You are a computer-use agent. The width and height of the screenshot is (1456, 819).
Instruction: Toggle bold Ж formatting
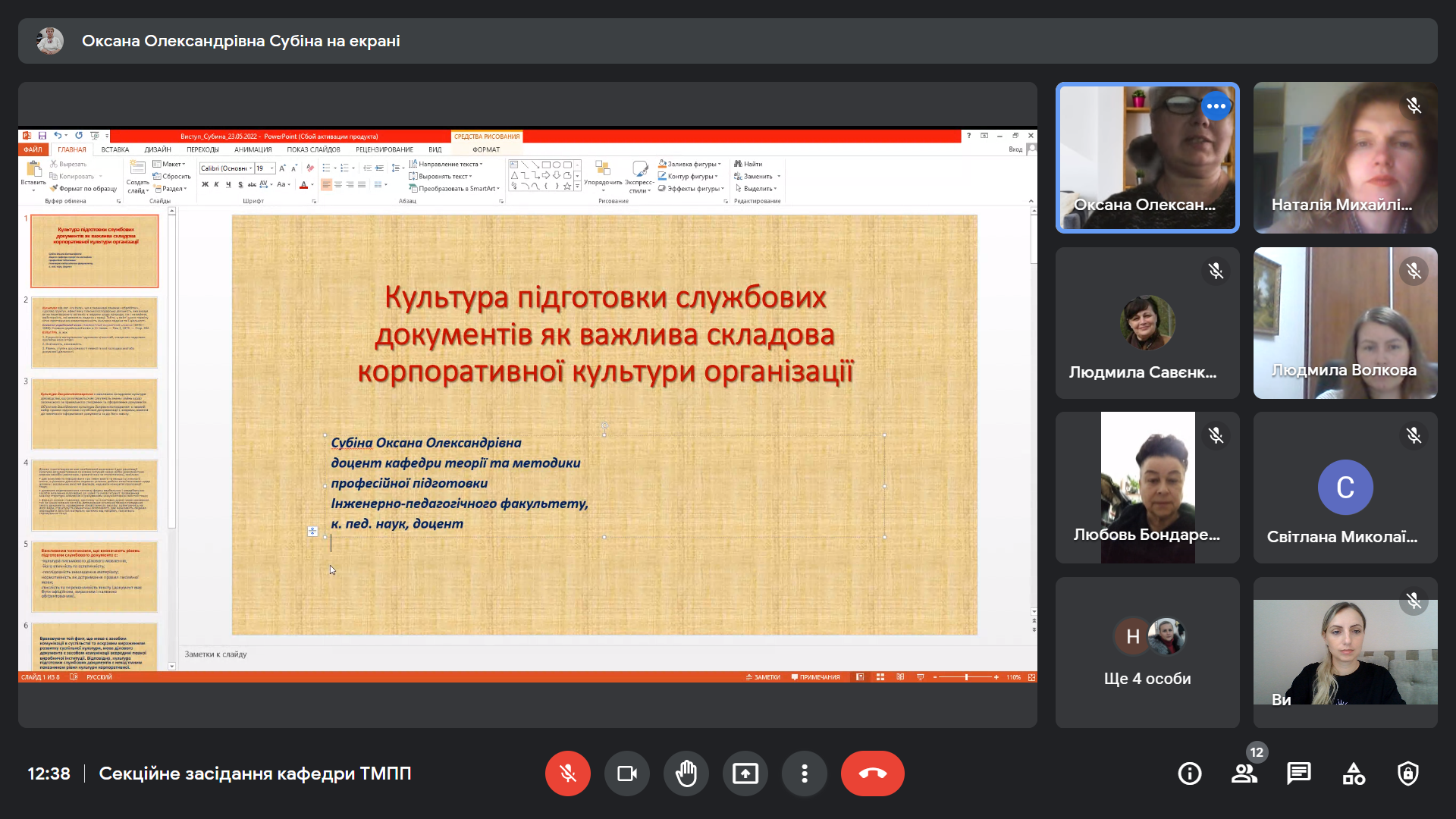coord(205,184)
